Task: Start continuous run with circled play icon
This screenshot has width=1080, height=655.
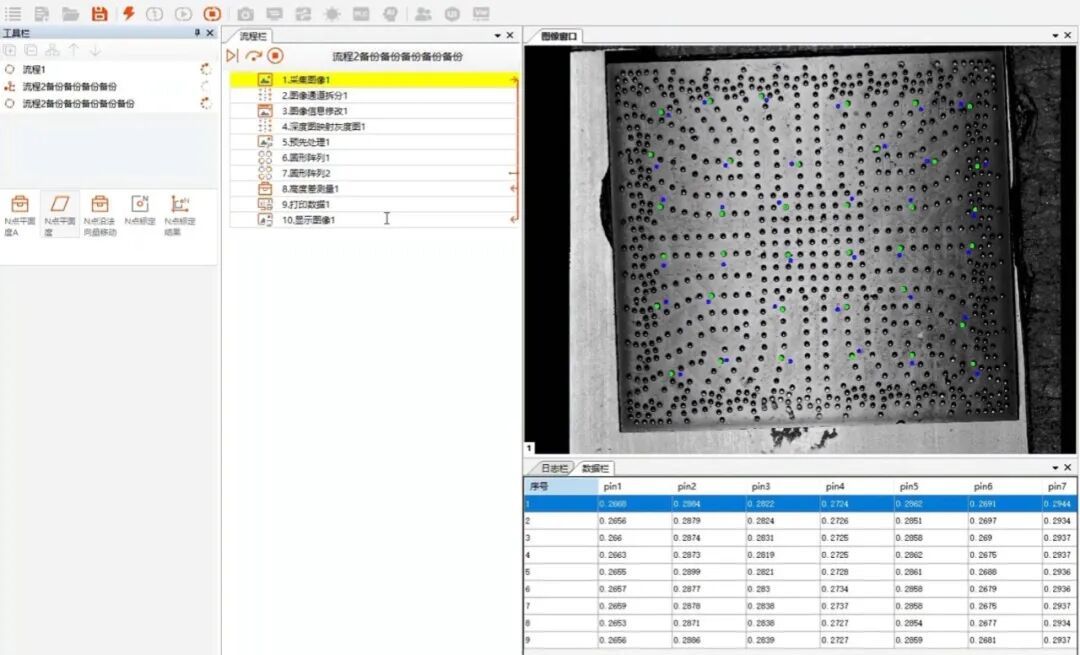Action: tap(183, 14)
